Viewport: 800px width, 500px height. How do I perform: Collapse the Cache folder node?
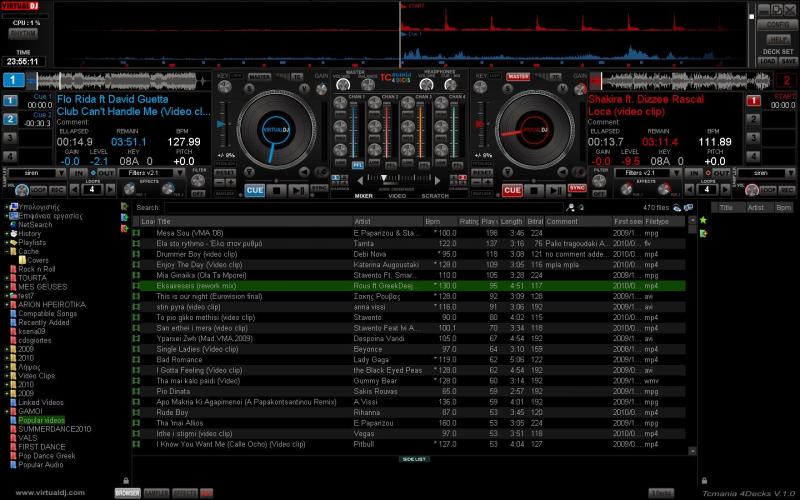click(7, 252)
